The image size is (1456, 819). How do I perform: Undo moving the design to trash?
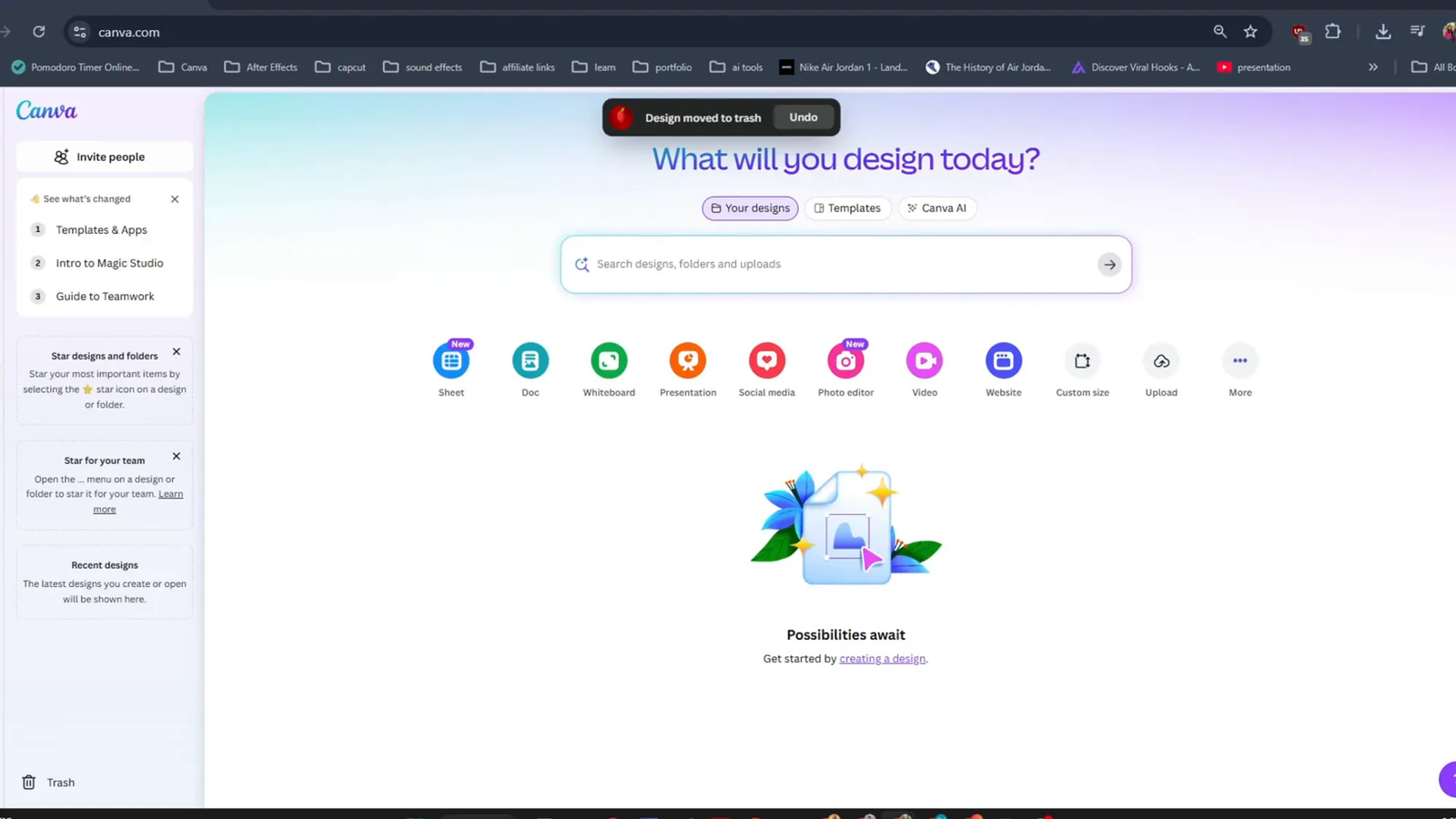pos(804,117)
